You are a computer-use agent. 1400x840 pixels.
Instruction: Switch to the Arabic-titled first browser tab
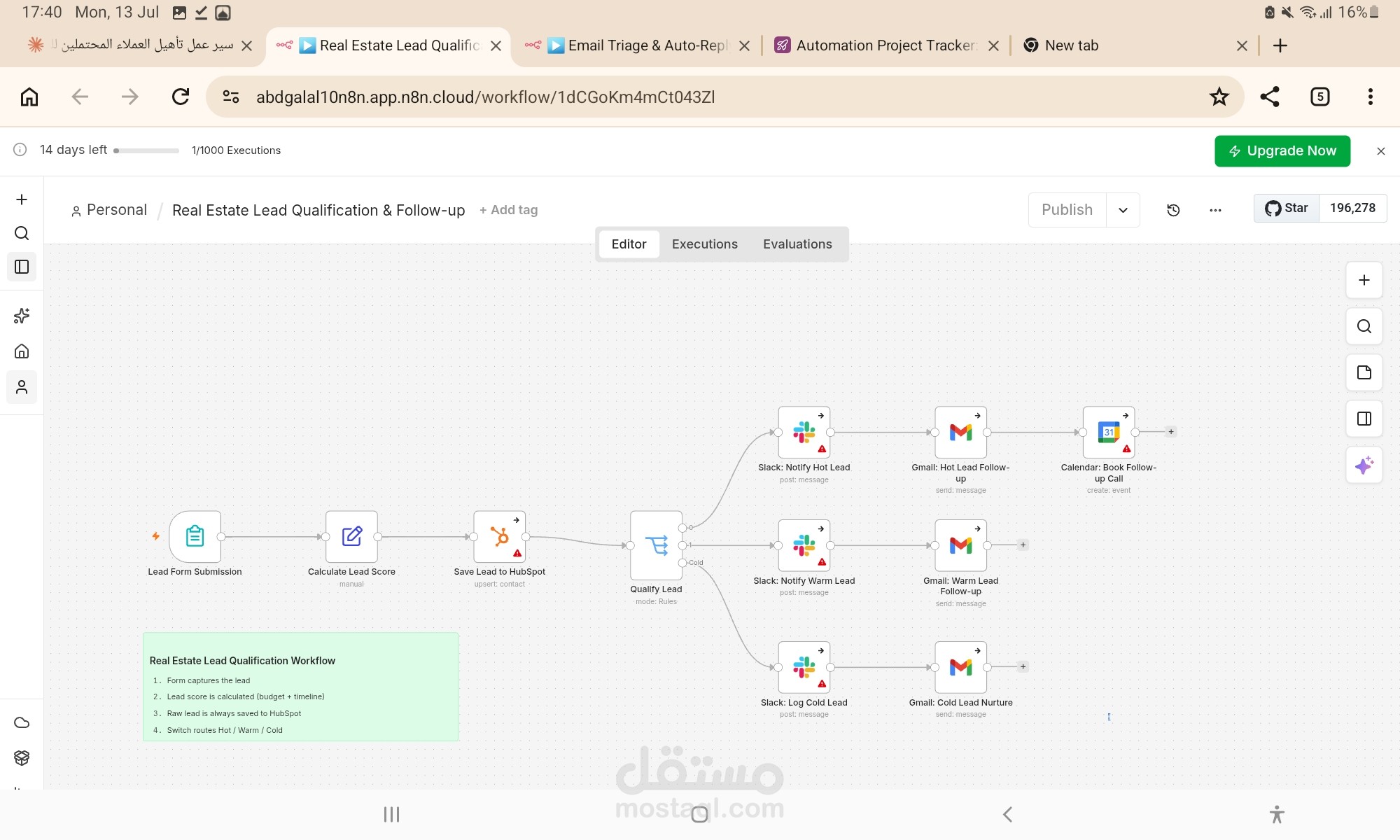pyautogui.click(x=140, y=45)
